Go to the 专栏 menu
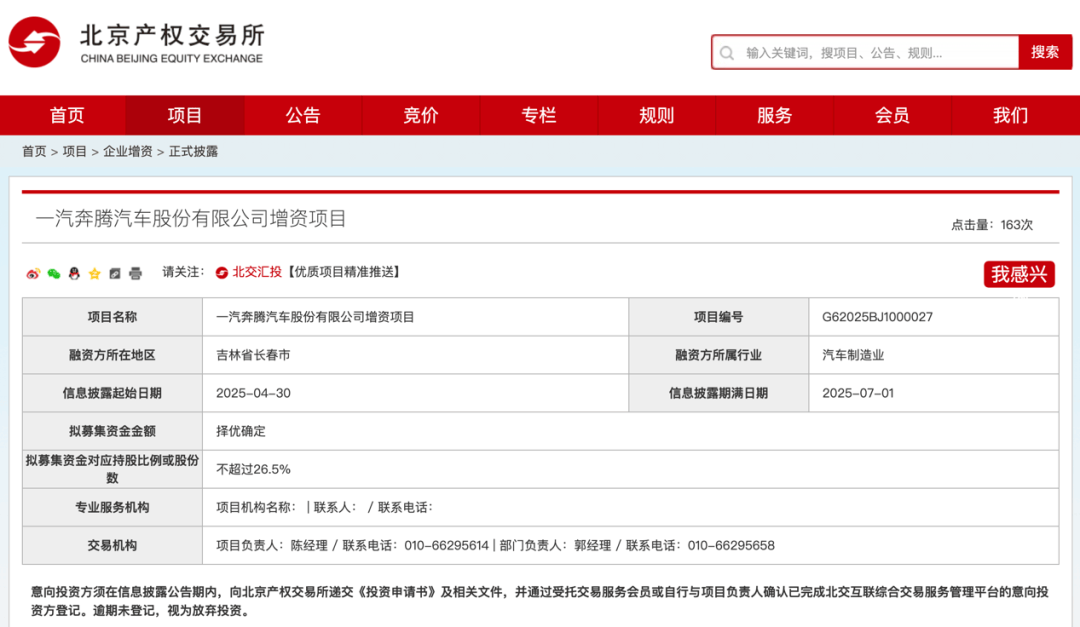 click(539, 115)
